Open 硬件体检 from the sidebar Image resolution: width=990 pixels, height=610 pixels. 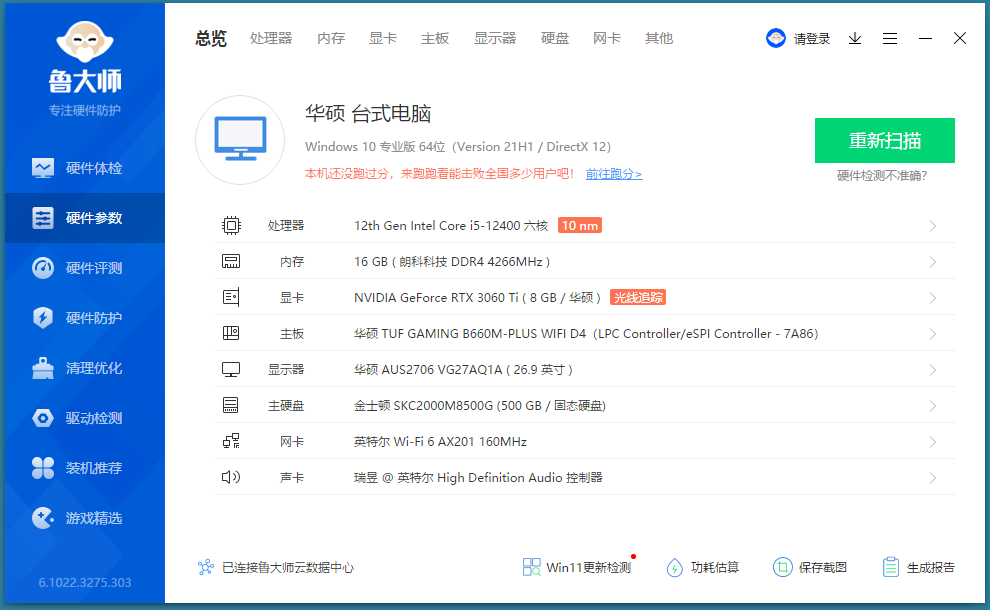[85, 168]
